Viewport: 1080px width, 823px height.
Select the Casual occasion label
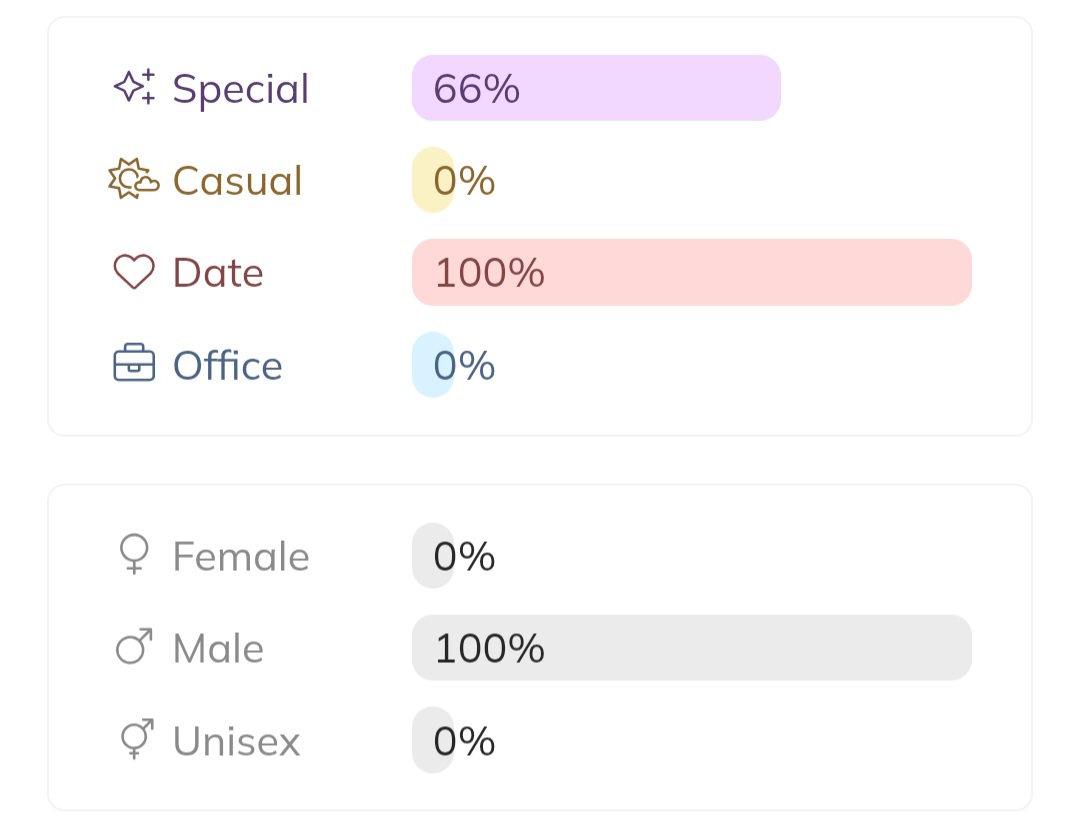tap(237, 180)
